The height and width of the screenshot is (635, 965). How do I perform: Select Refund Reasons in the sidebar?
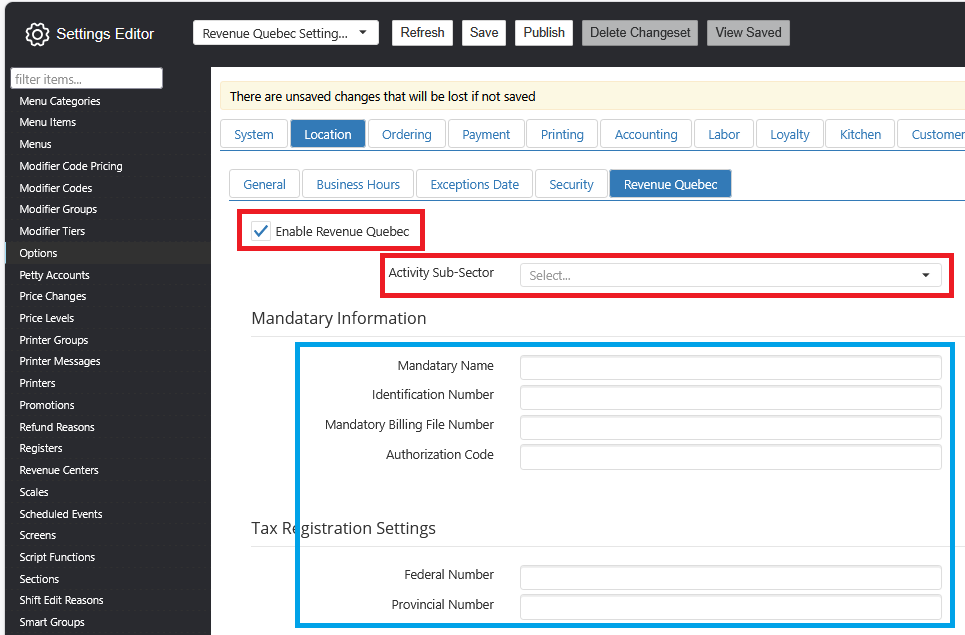[57, 427]
